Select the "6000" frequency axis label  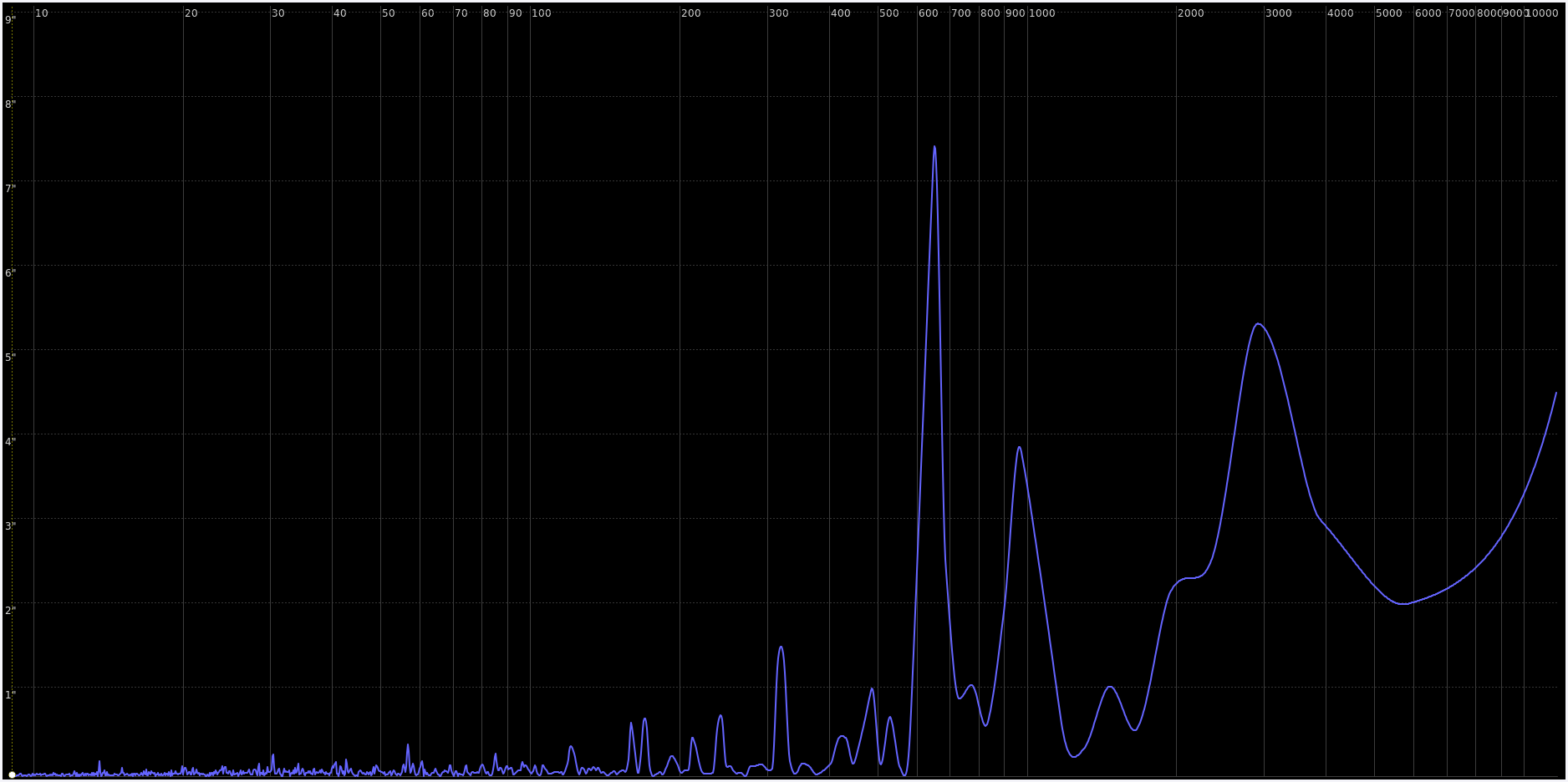1428,13
